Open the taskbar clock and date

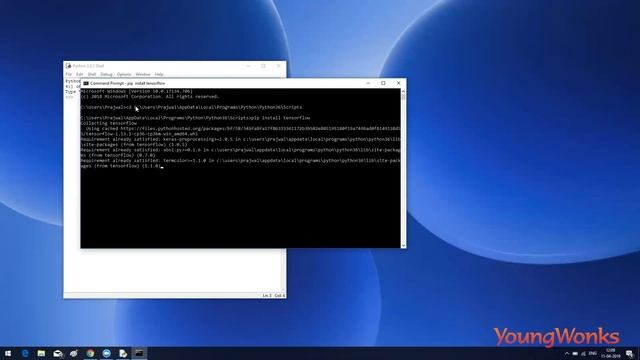(x=611, y=353)
